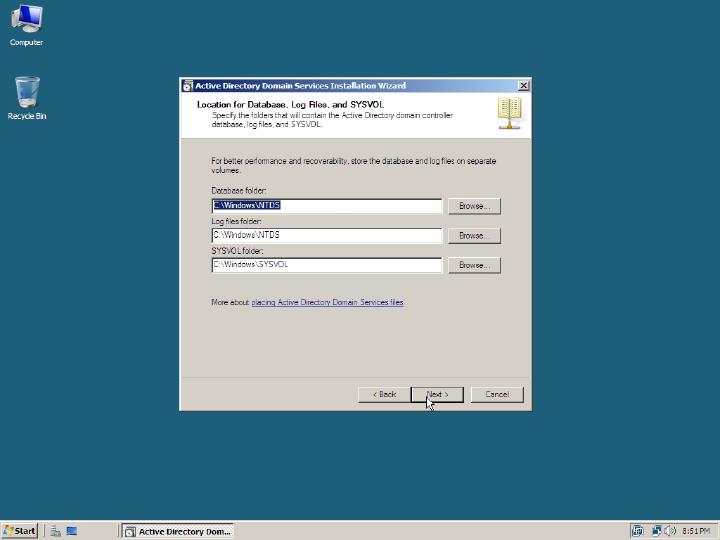
Task: Click the Server Manager quick launch icon
Action: tap(56, 531)
